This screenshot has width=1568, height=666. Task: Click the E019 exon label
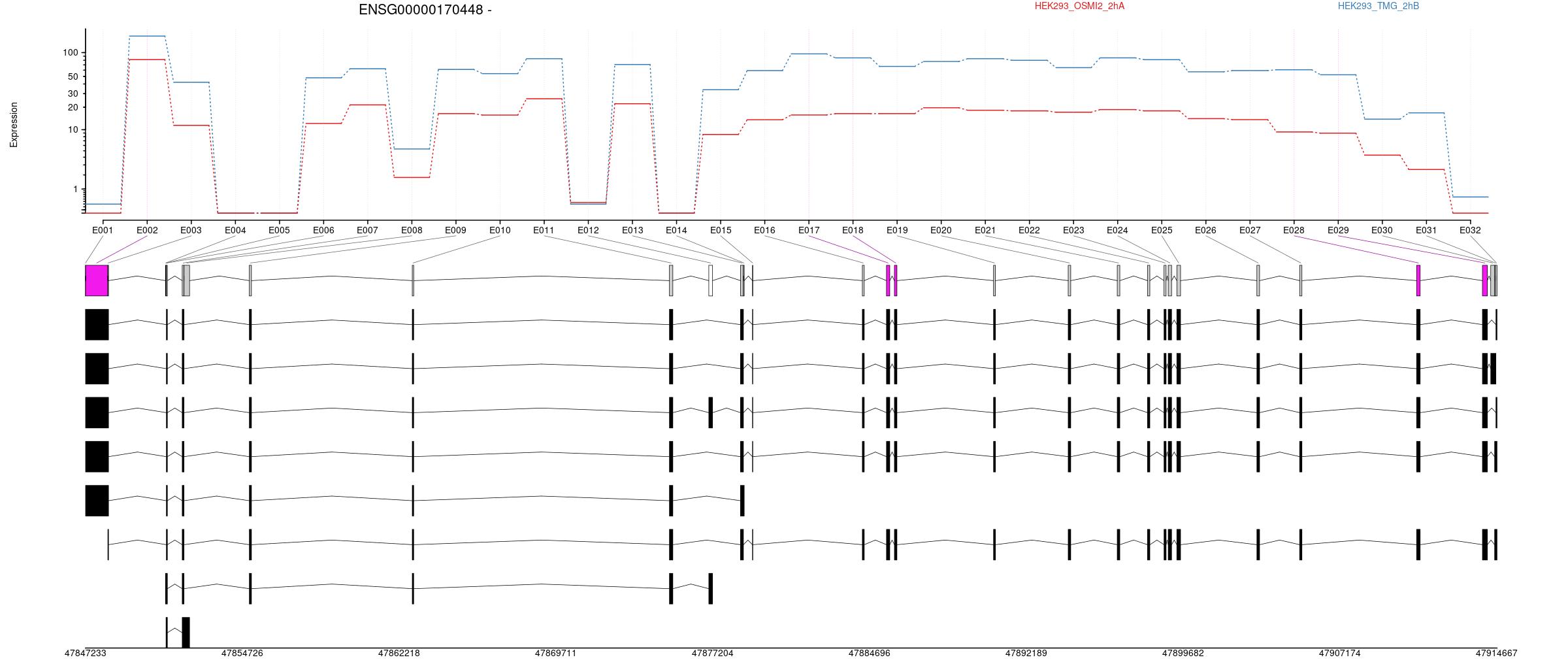pyautogui.click(x=897, y=230)
